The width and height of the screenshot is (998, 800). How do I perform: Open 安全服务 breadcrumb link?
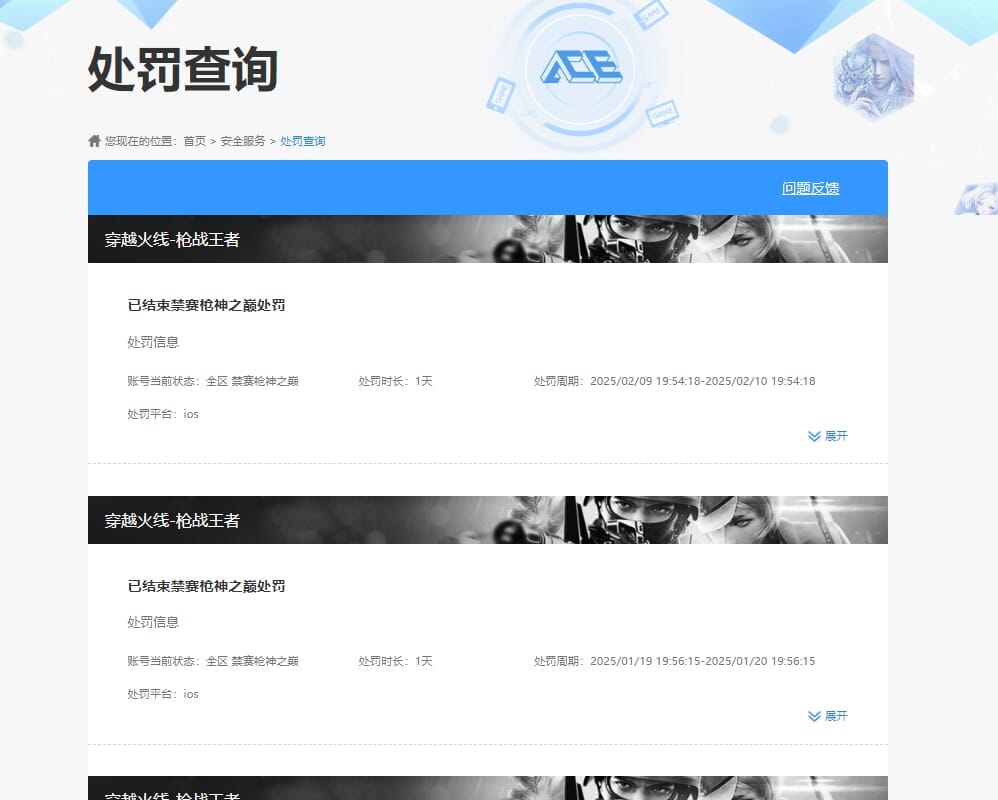tap(242, 141)
